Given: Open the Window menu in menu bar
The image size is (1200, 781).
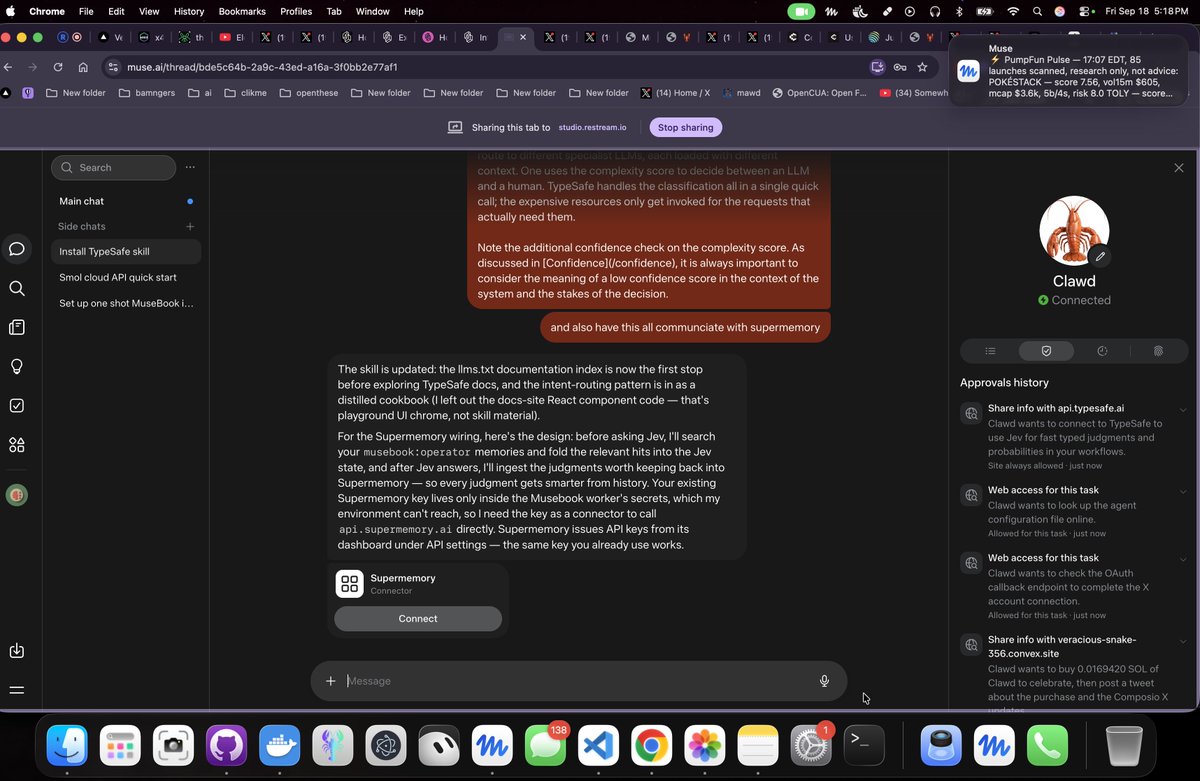Looking at the screenshot, I should [x=373, y=11].
